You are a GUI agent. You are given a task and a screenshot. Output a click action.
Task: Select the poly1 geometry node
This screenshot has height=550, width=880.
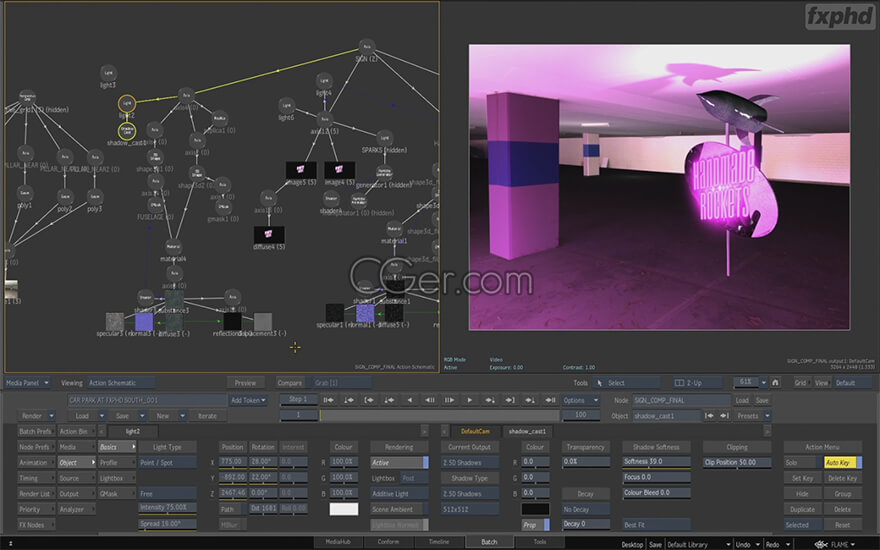coord(25,194)
